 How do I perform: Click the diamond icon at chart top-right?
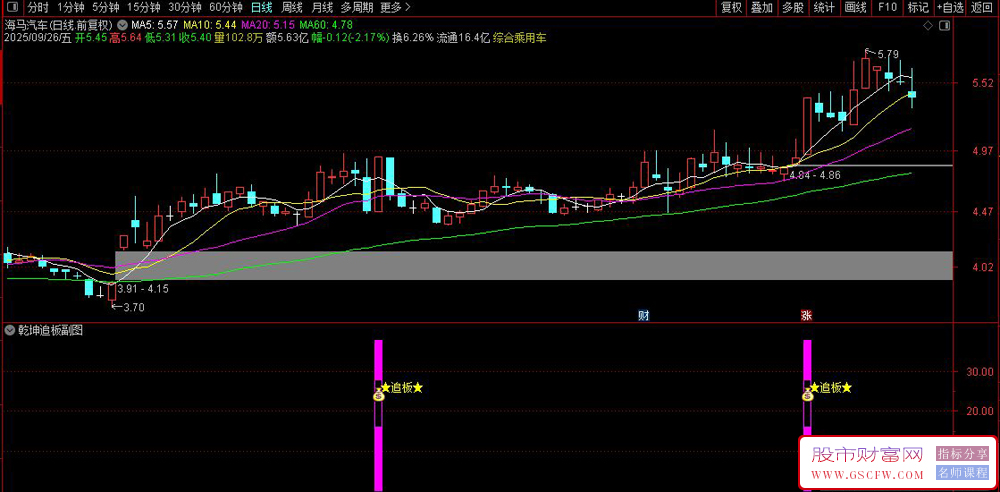pyautogui.click(x=929, y=26)
